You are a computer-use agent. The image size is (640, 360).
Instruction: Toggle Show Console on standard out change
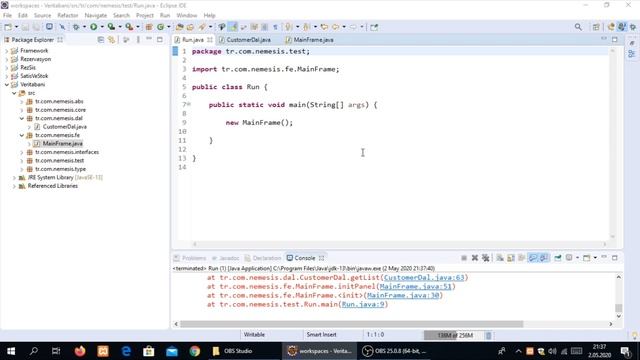pos(533,258)
